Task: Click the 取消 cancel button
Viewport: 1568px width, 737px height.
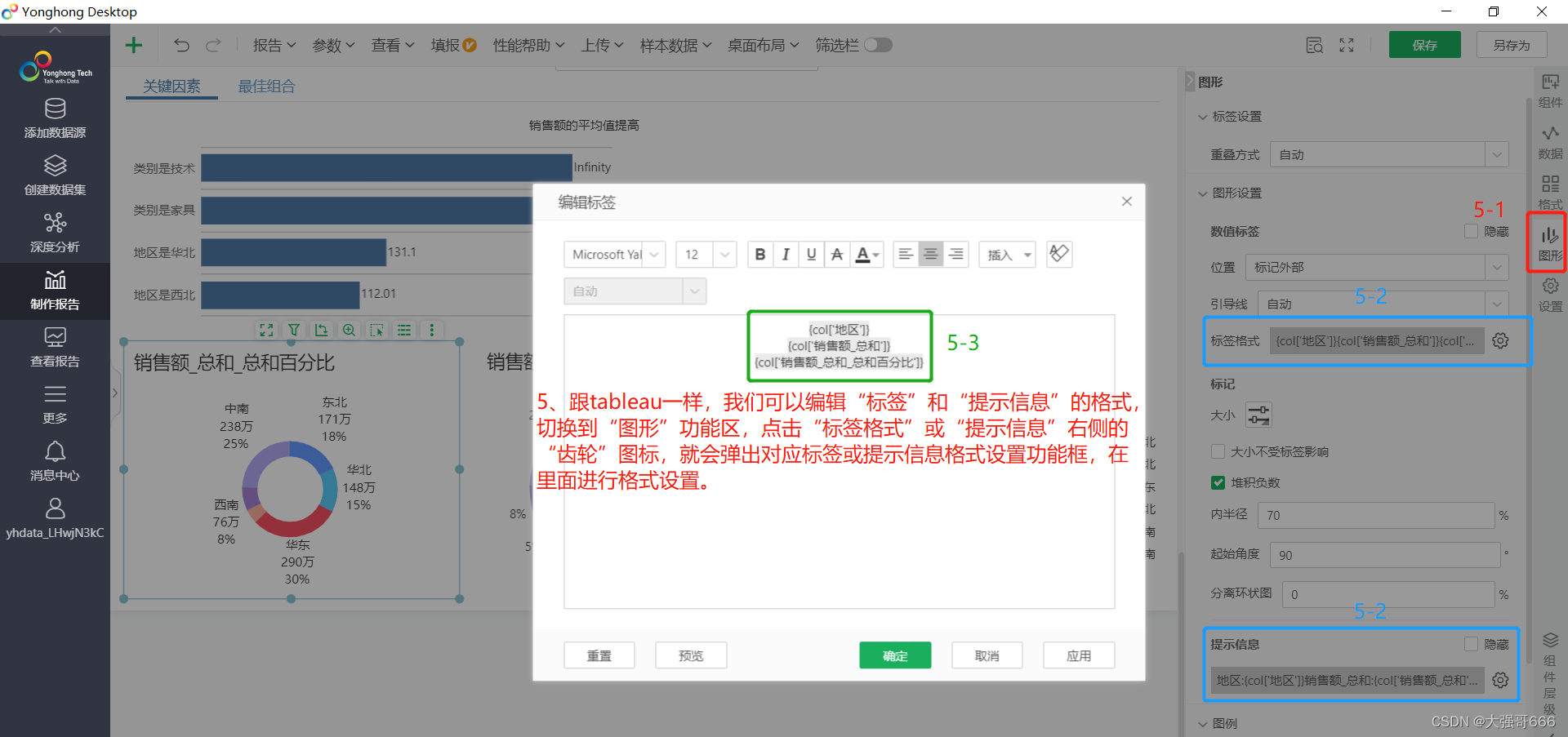Action: coord(987,655)
